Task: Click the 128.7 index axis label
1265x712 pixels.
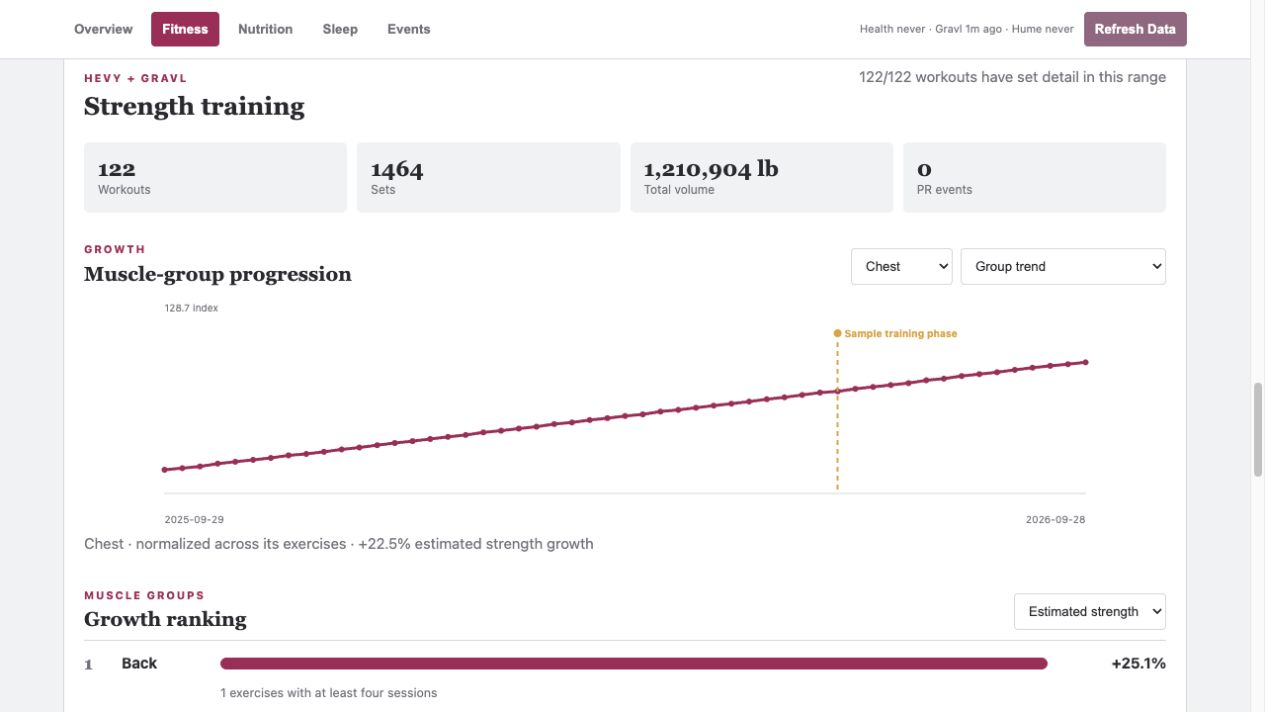Action: click(191, 308)
